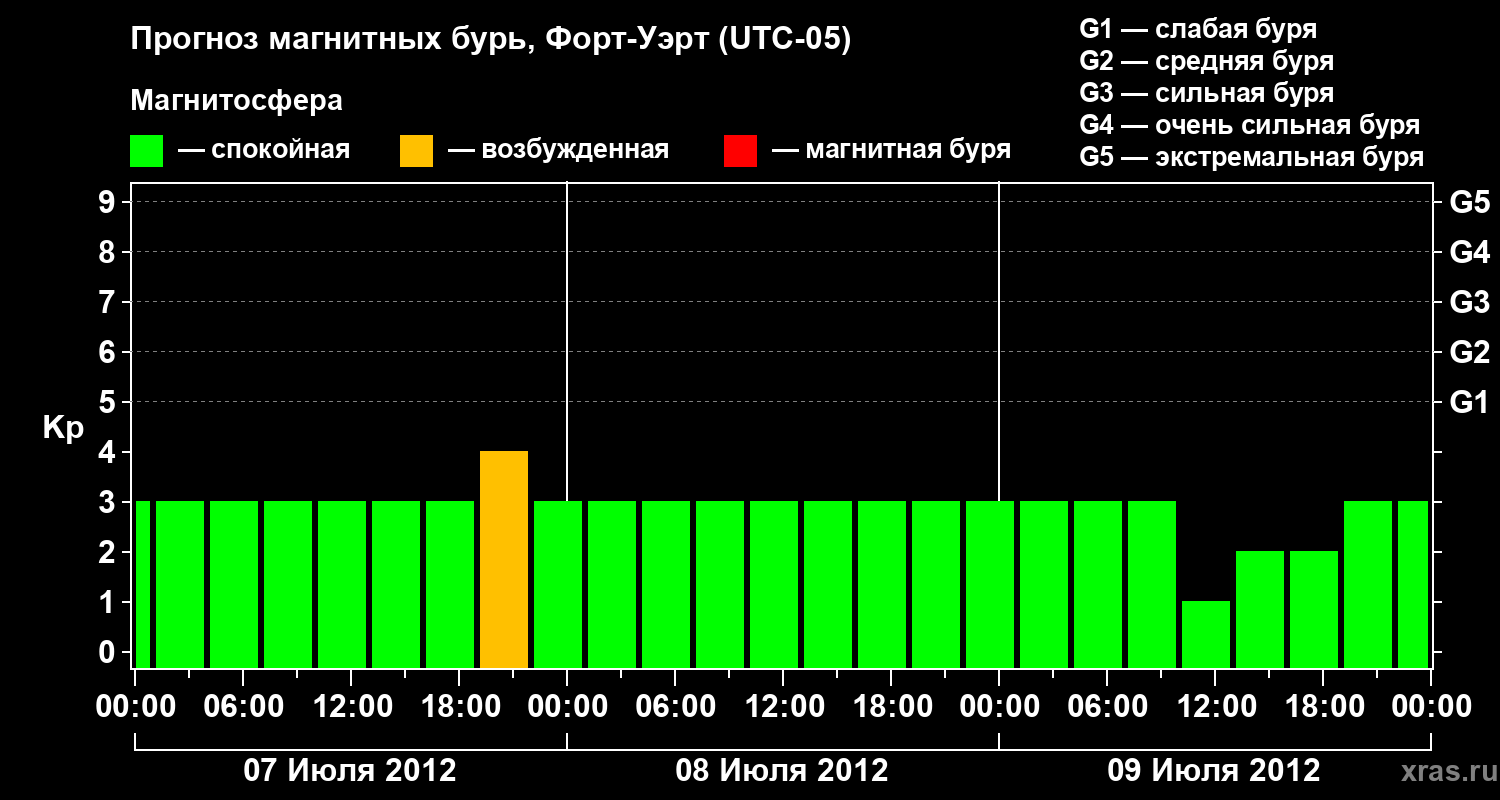Viewport: 1500px width, 800px height.
Task: Click the '06:00' time label above 09 Июля
Action: (x=1107, y=707)
